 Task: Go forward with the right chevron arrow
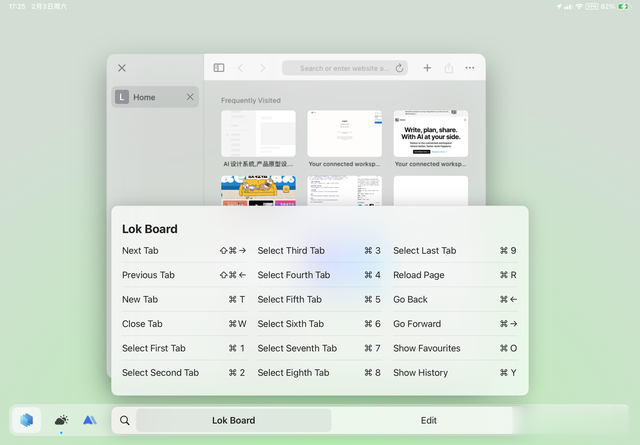coord(262,68)
